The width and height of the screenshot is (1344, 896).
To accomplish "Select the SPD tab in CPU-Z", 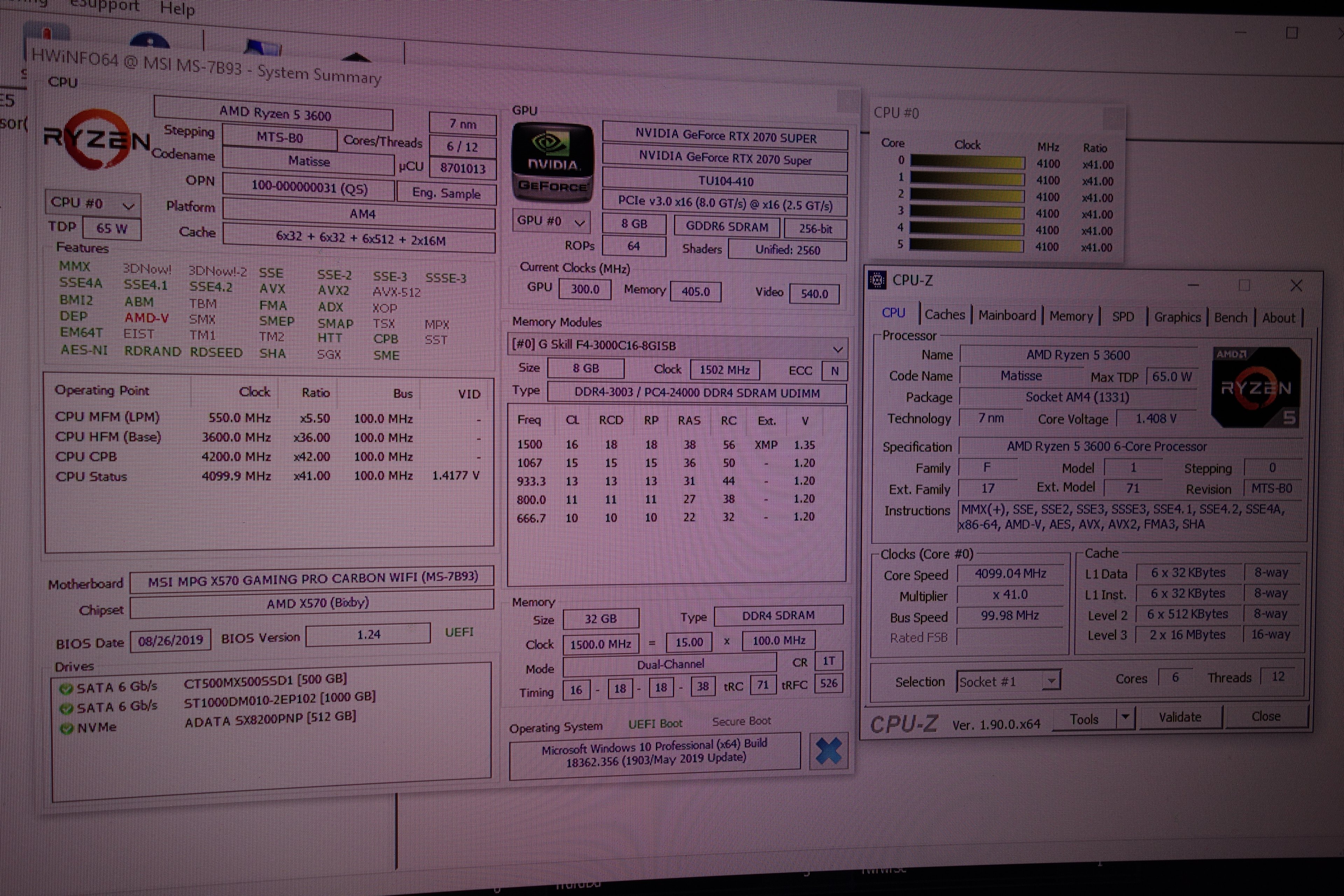I will pos(1123,317).
